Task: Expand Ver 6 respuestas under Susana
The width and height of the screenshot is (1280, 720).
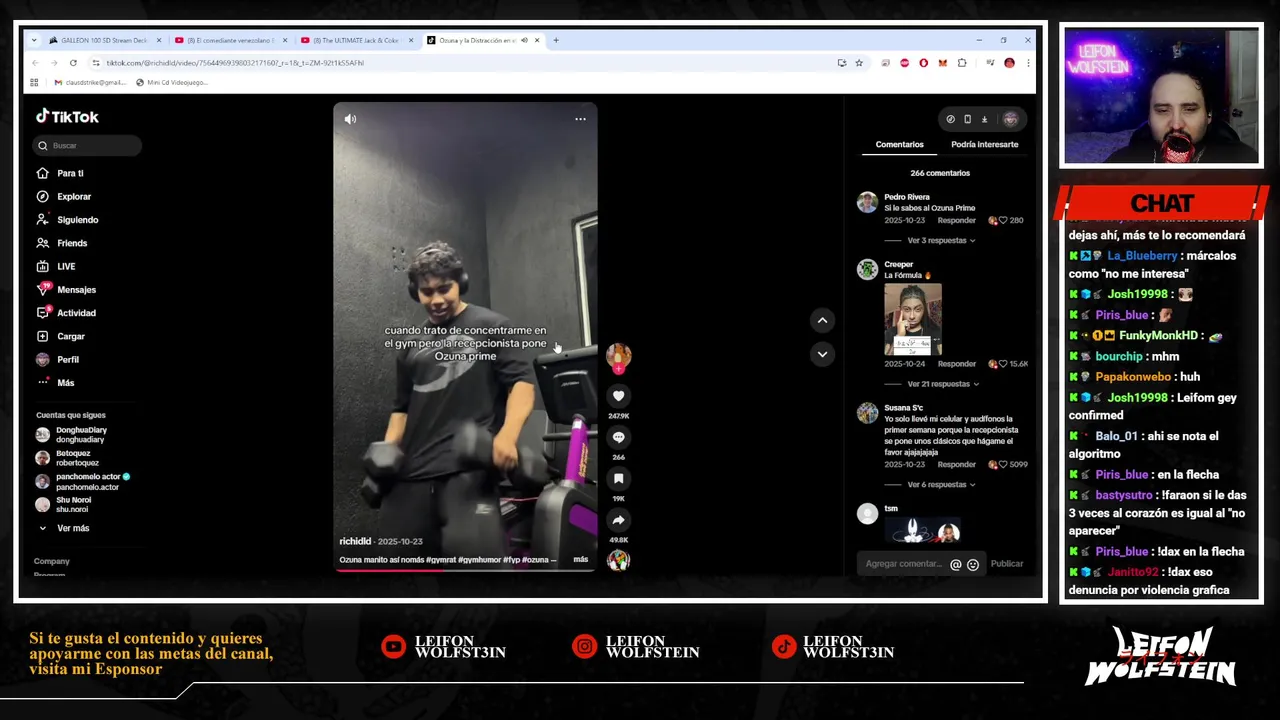Action: pos(940,485)
